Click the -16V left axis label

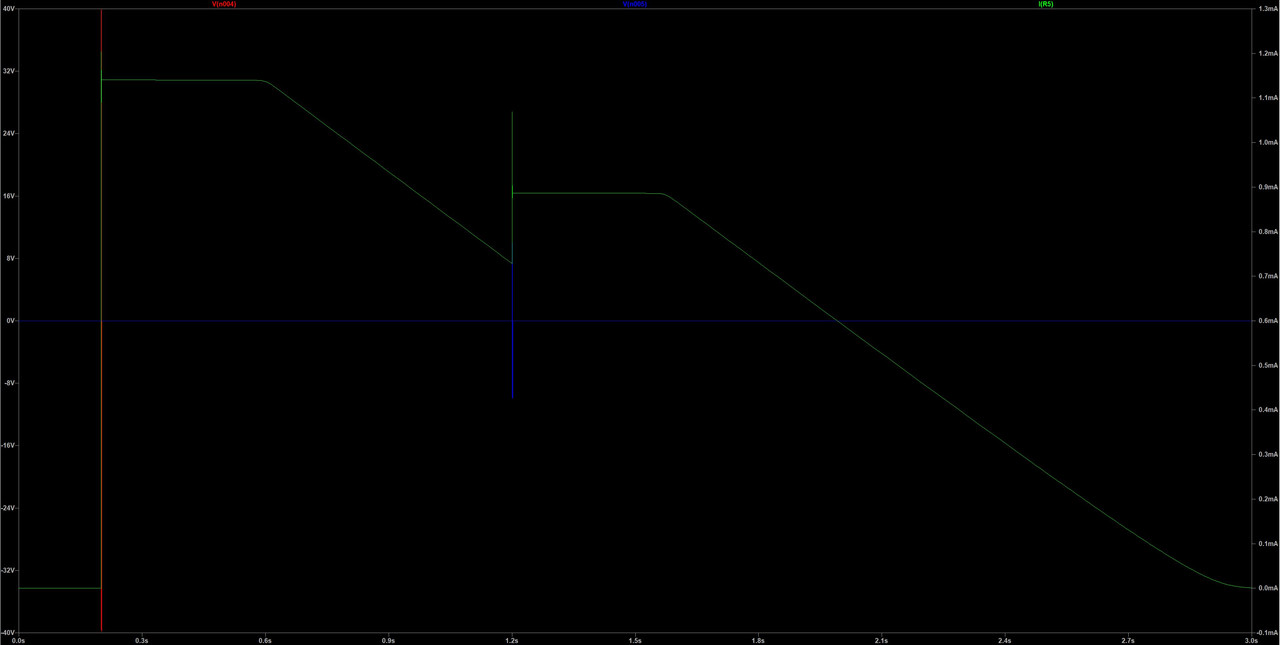(9, 446)
